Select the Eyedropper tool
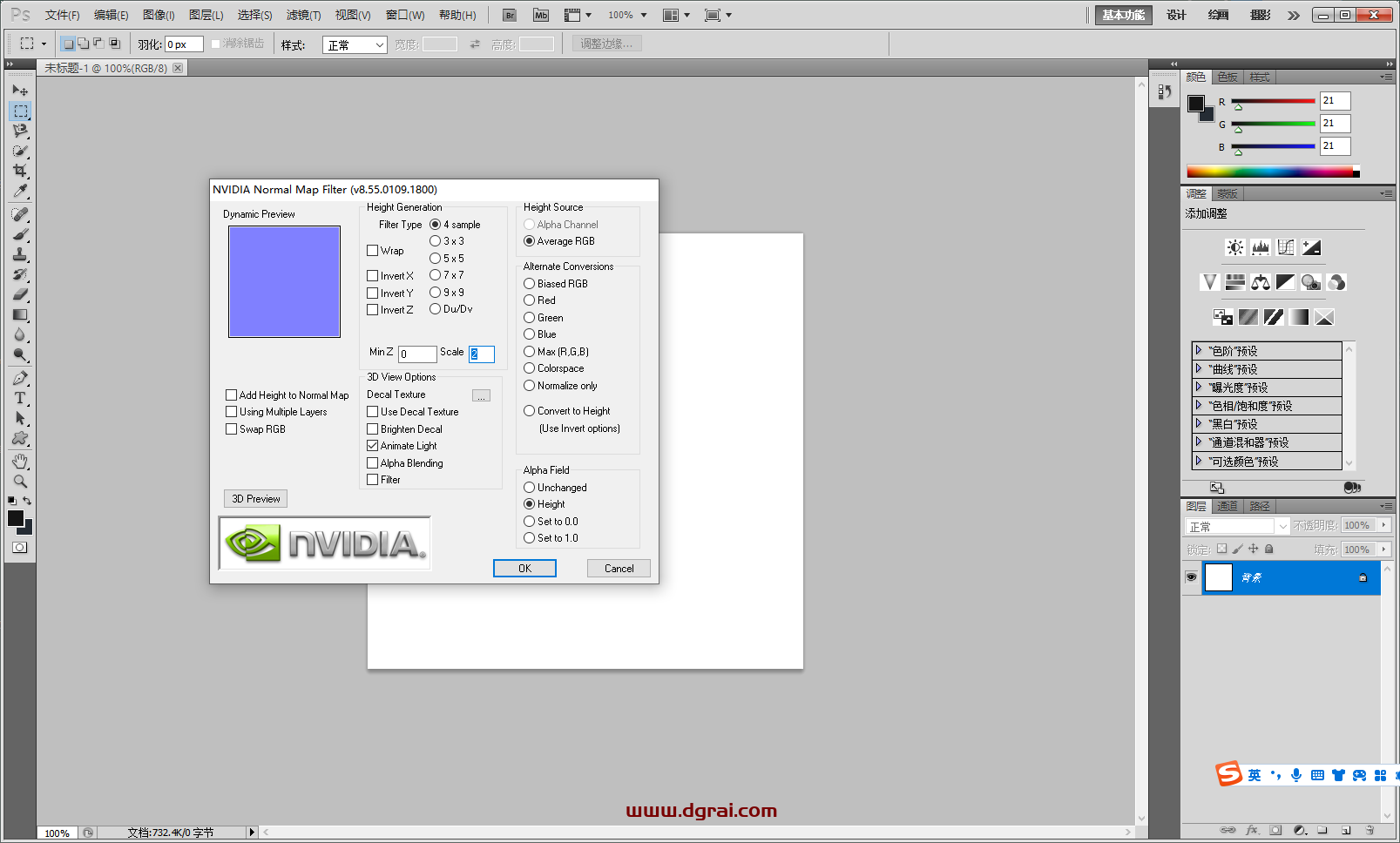 click(20, 191)
